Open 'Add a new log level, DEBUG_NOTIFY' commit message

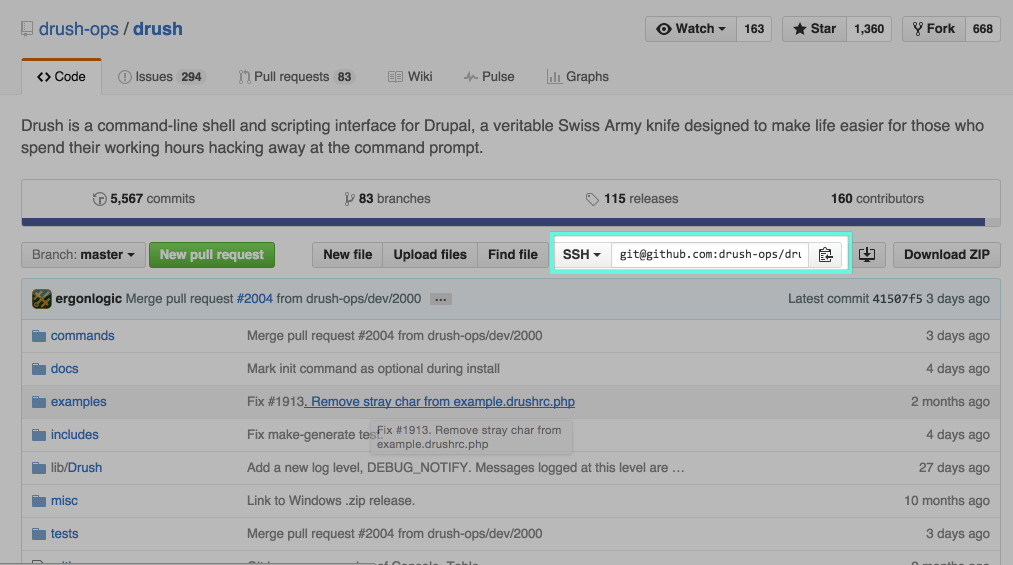point(465,467)
